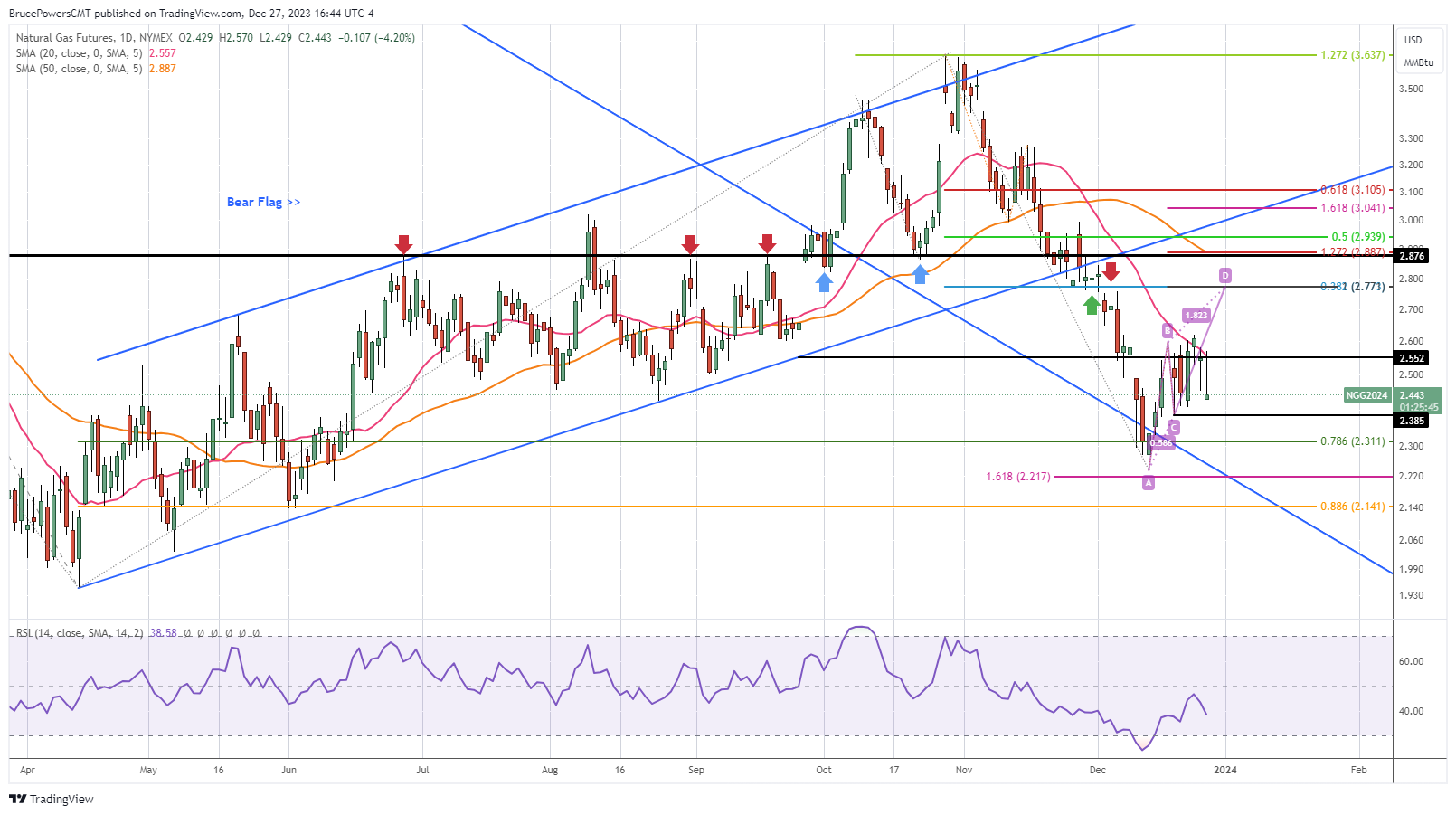Select the blue up arrow at start of October
This screenshot has height=815, width=1456.
tap(824, 282)
